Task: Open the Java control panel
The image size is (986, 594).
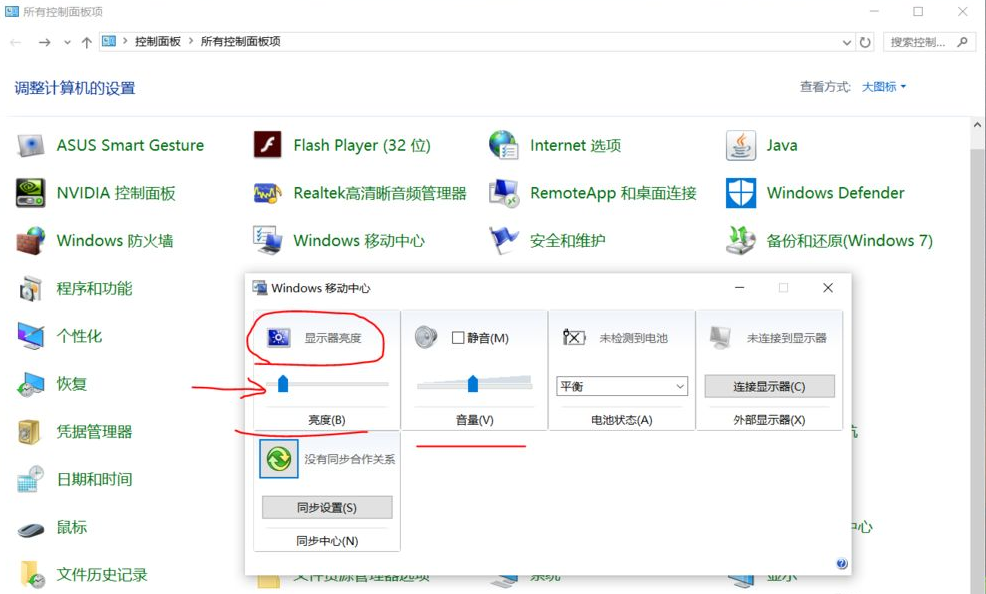Action: pyautogui.click(x=779, y=145)
